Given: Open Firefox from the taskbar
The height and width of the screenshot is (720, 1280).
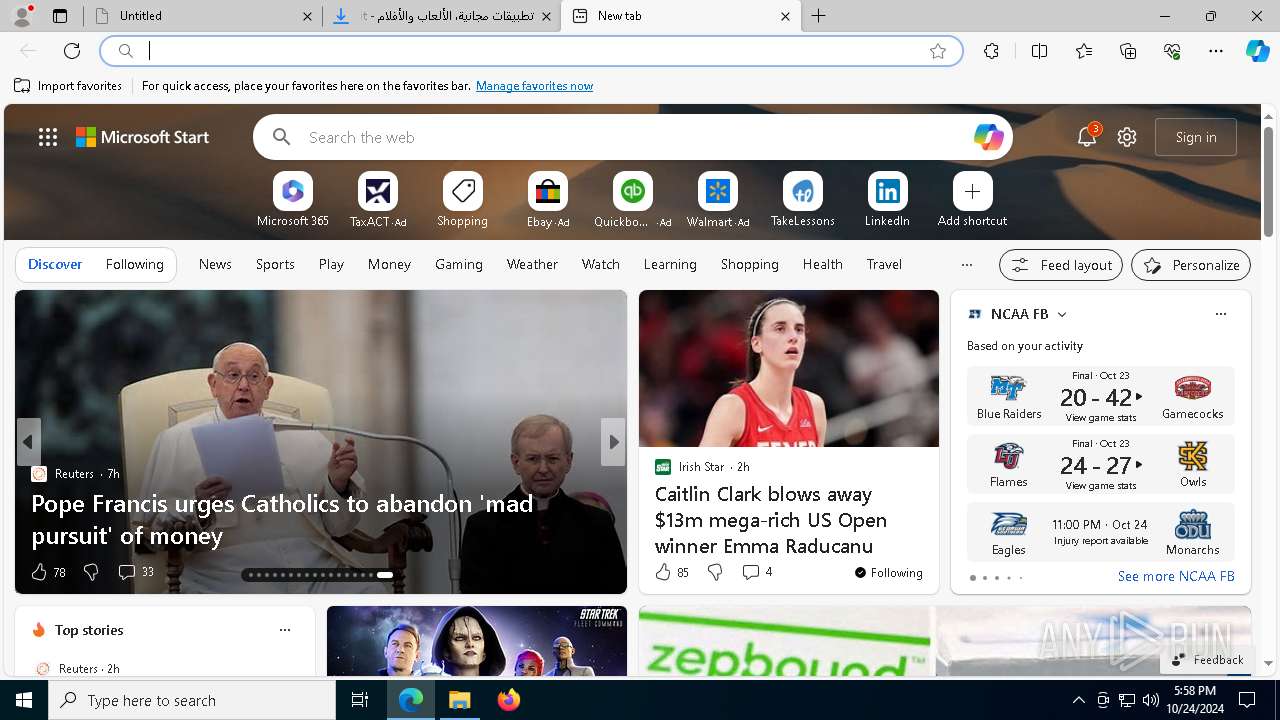Looking at the screenshot, I should click(509, 700).
